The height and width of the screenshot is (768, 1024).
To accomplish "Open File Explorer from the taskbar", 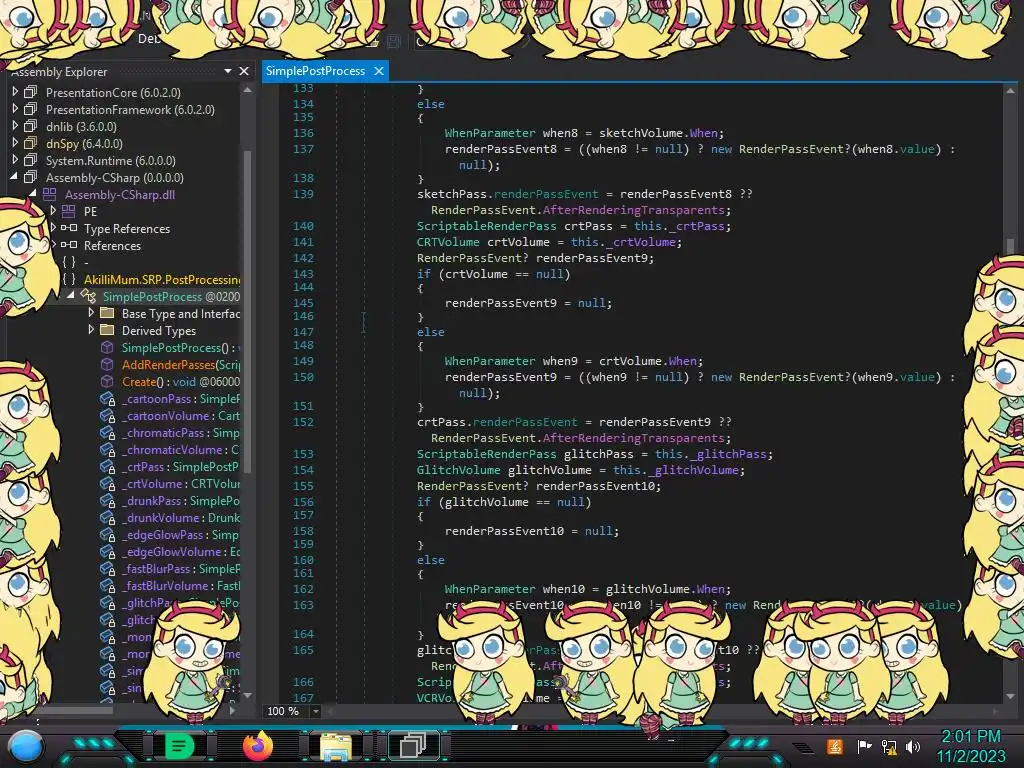I will [x=336, y=746].
